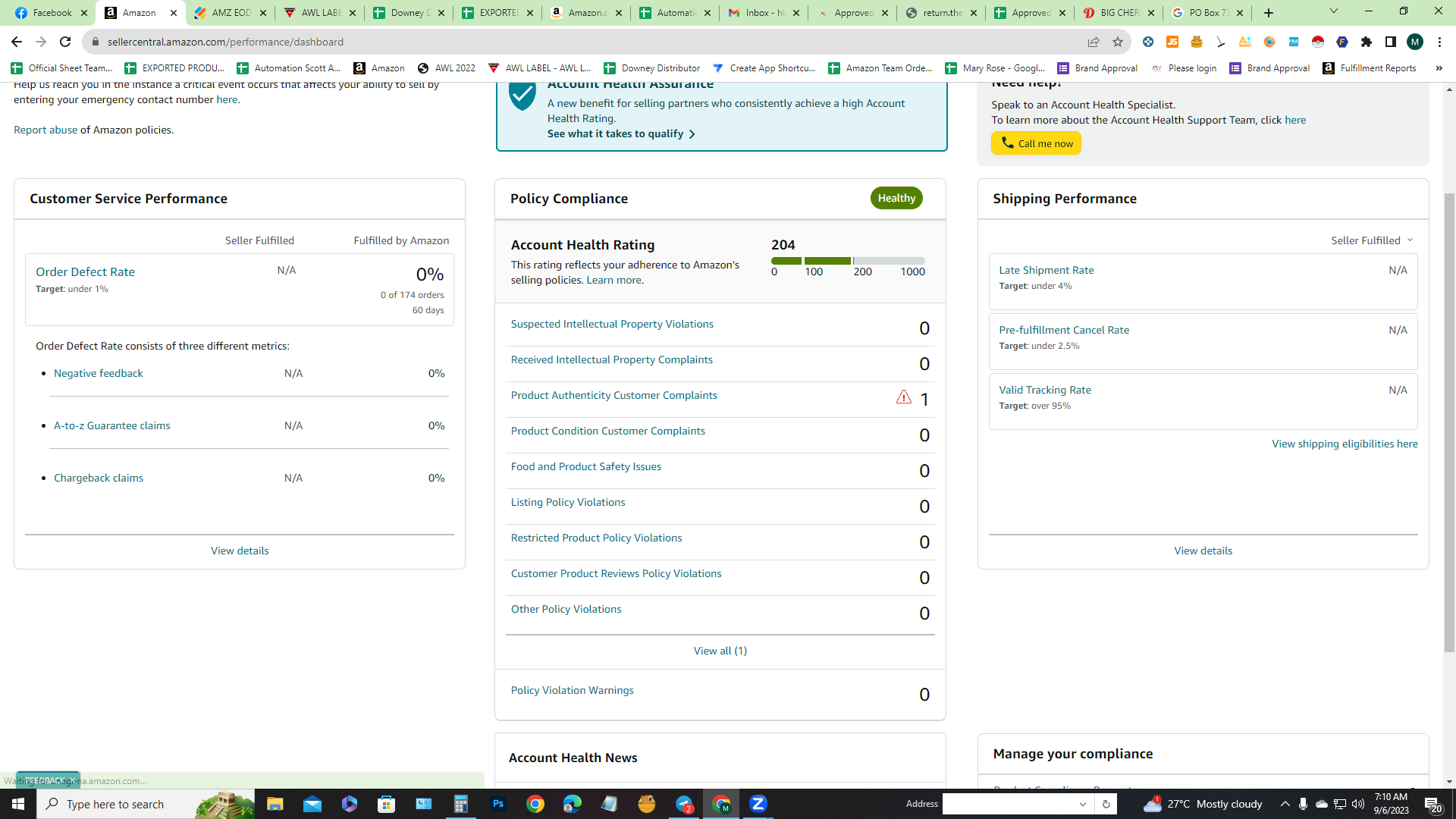Viewport: 1456px width, 819px height.
Task: Expand the Seller Fulfilled shipping dropdown
Action: coord(1372,240)
